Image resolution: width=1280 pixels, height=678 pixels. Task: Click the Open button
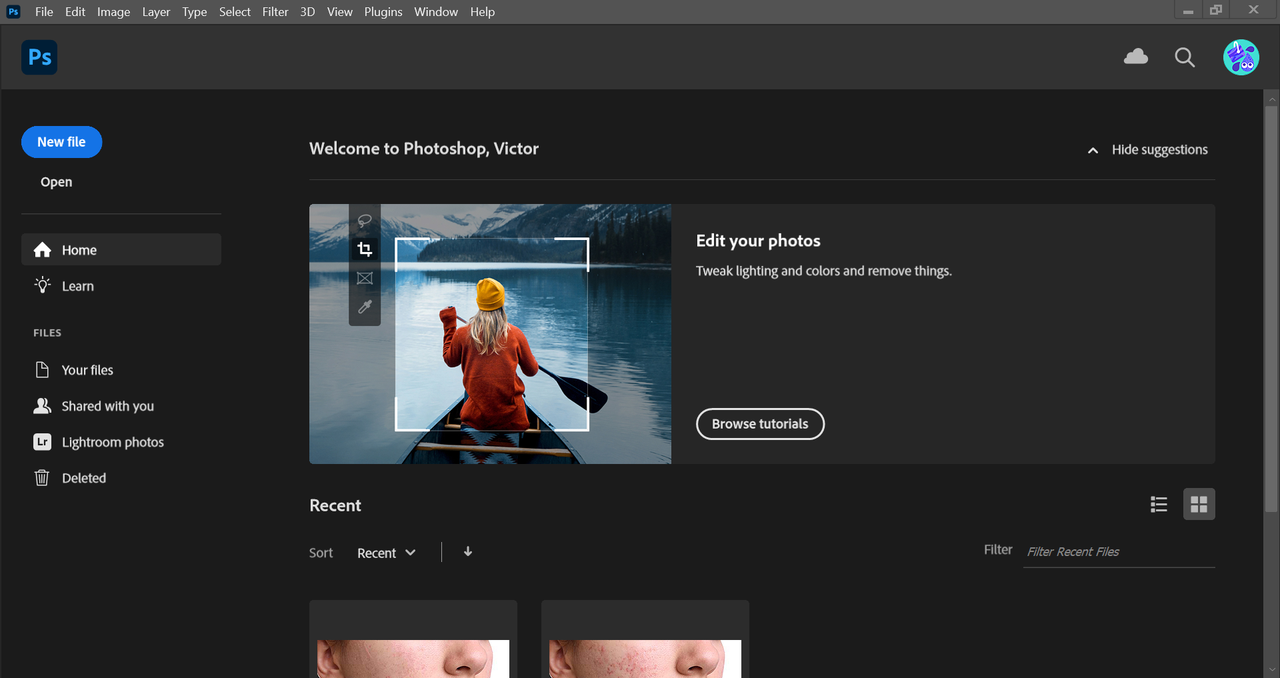tap(56, 182)
